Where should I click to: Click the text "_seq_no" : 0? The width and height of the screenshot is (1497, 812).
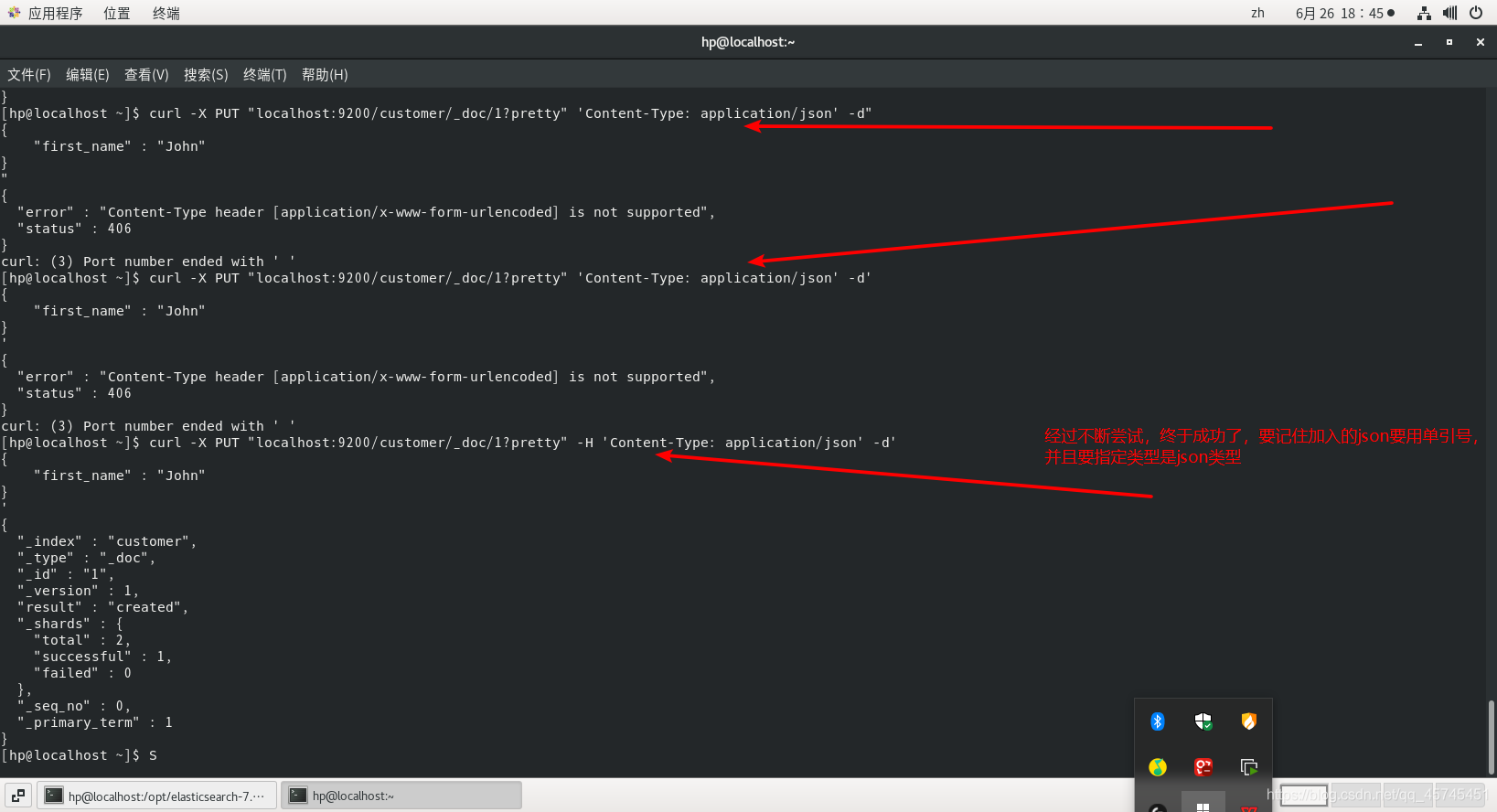(x=74, y=706)
